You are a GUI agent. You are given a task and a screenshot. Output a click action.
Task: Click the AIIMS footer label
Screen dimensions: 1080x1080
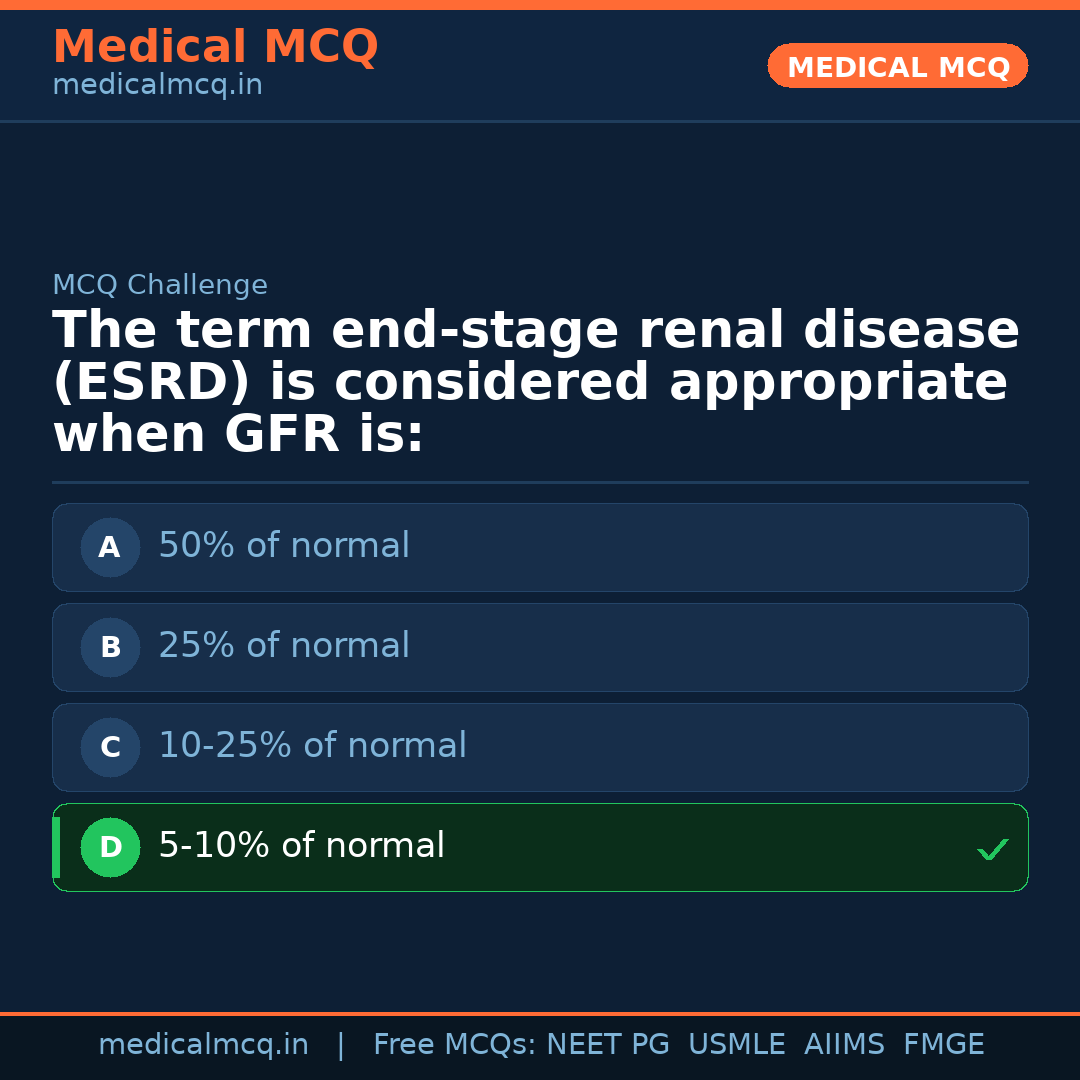[844, 1045]
